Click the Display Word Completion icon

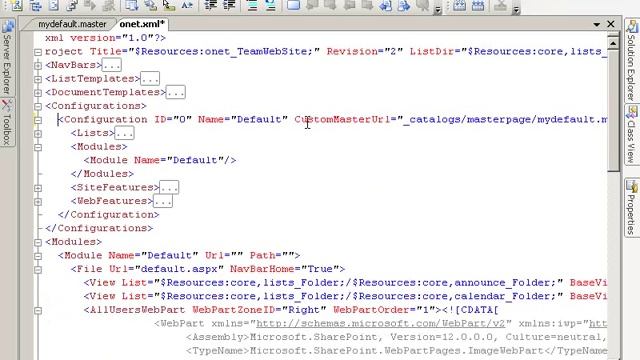(187, 5)
